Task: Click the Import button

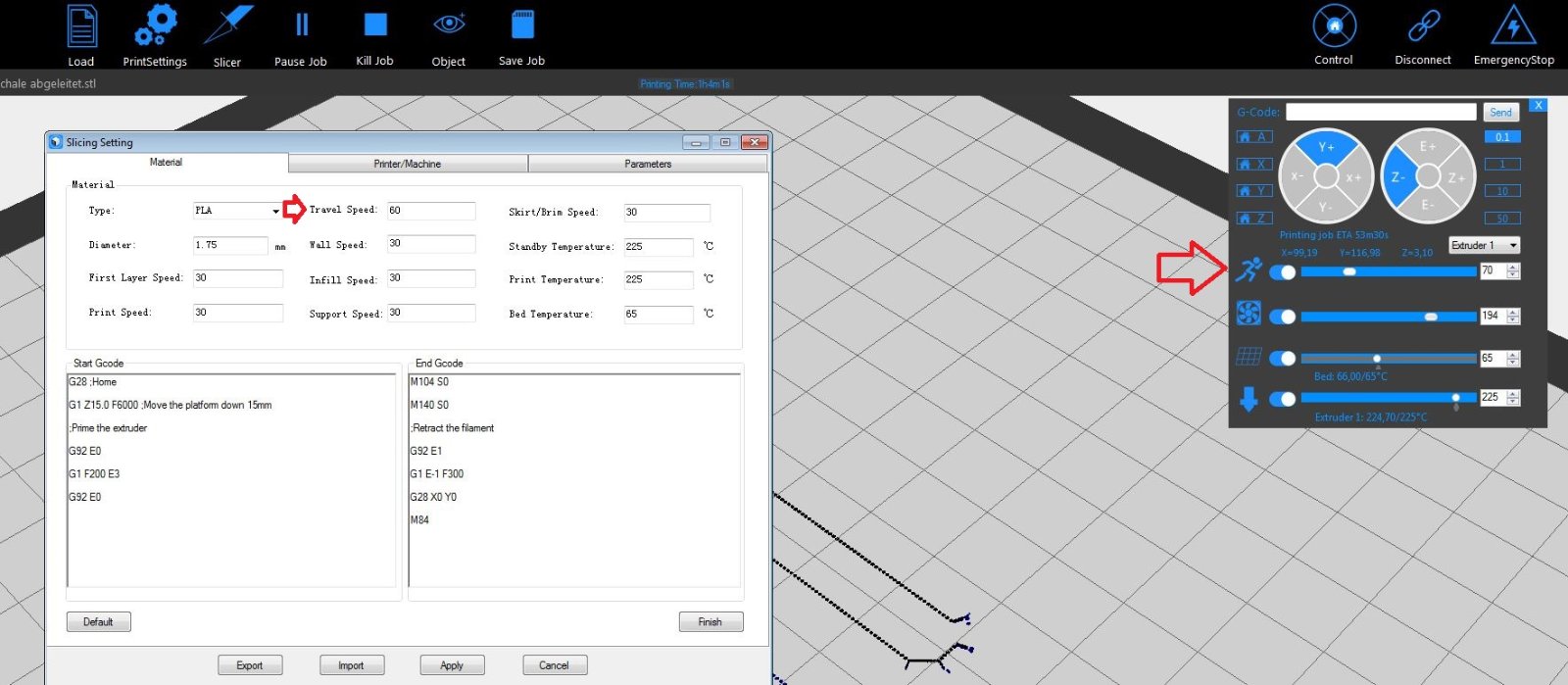Action: point(351,665)
